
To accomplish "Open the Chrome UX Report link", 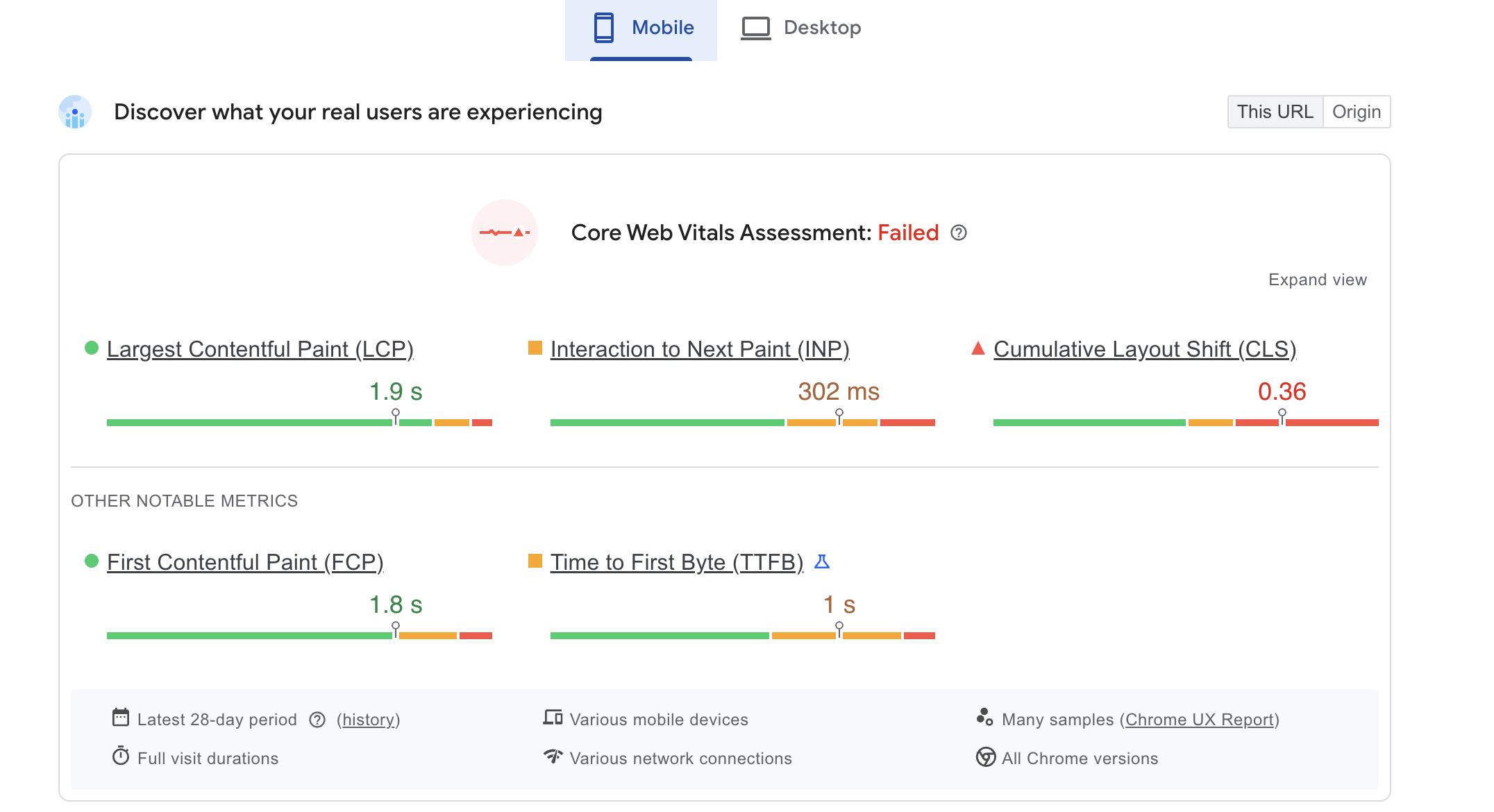I will tap(1200, 720).
